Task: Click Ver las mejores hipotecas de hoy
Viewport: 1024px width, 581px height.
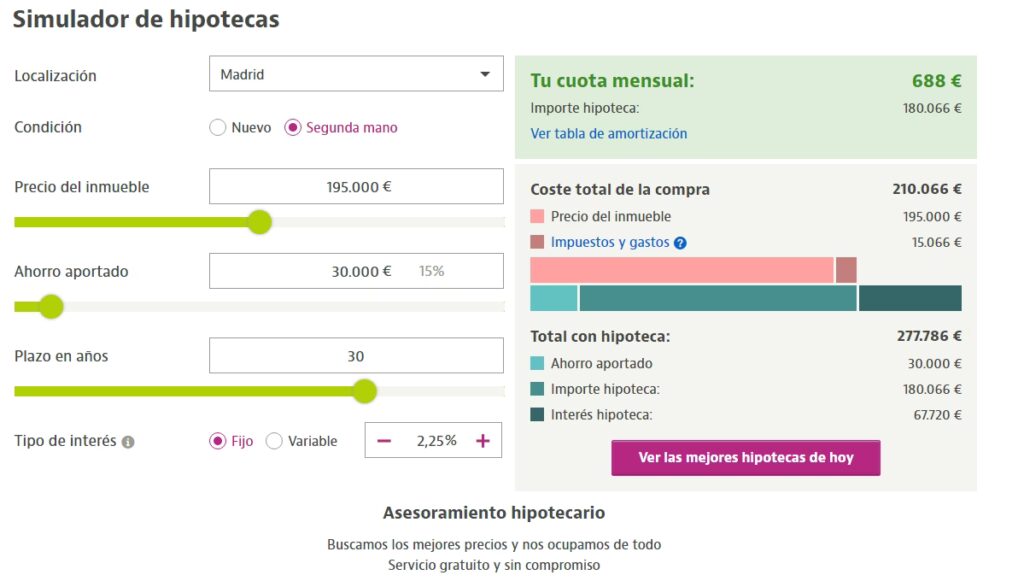Action: coord(746,458)
